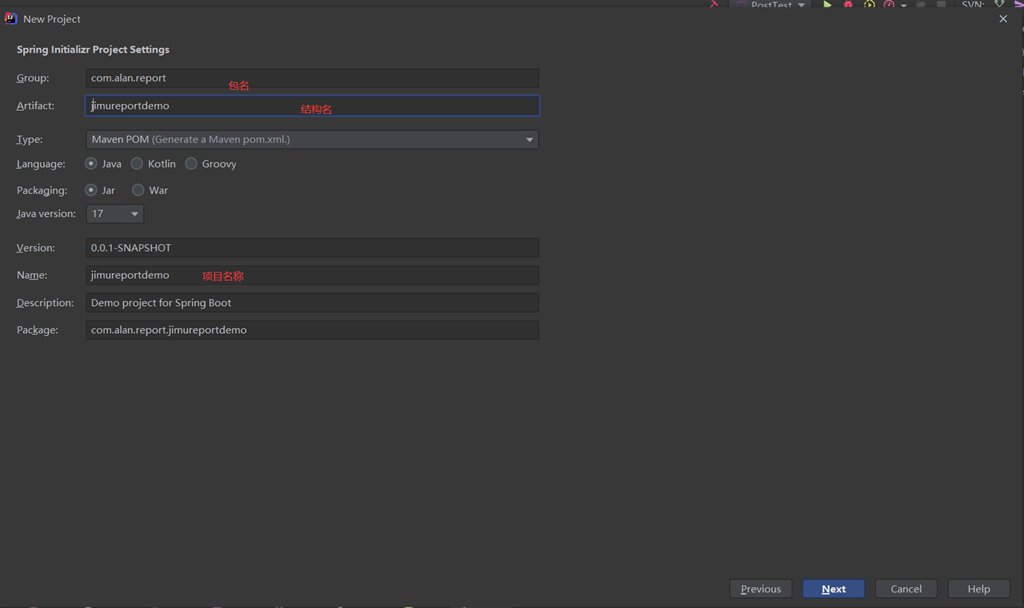Click the New Project window title
The width and height of the screenshot is (1024, 608).
pyautogui.click(x=52, y=19)
